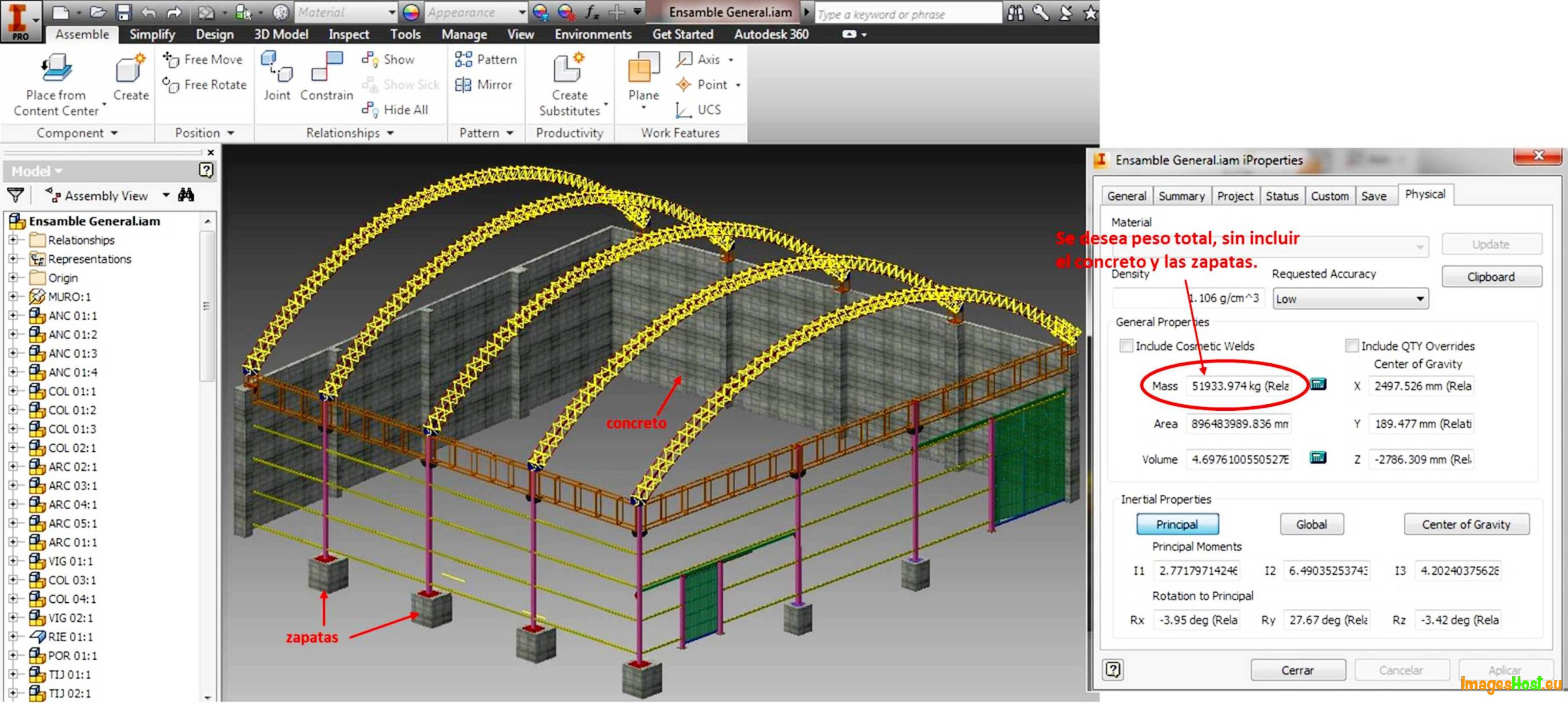
Task: Open the Custom tab in iProperties
Action: click(x=1329, y=196)
